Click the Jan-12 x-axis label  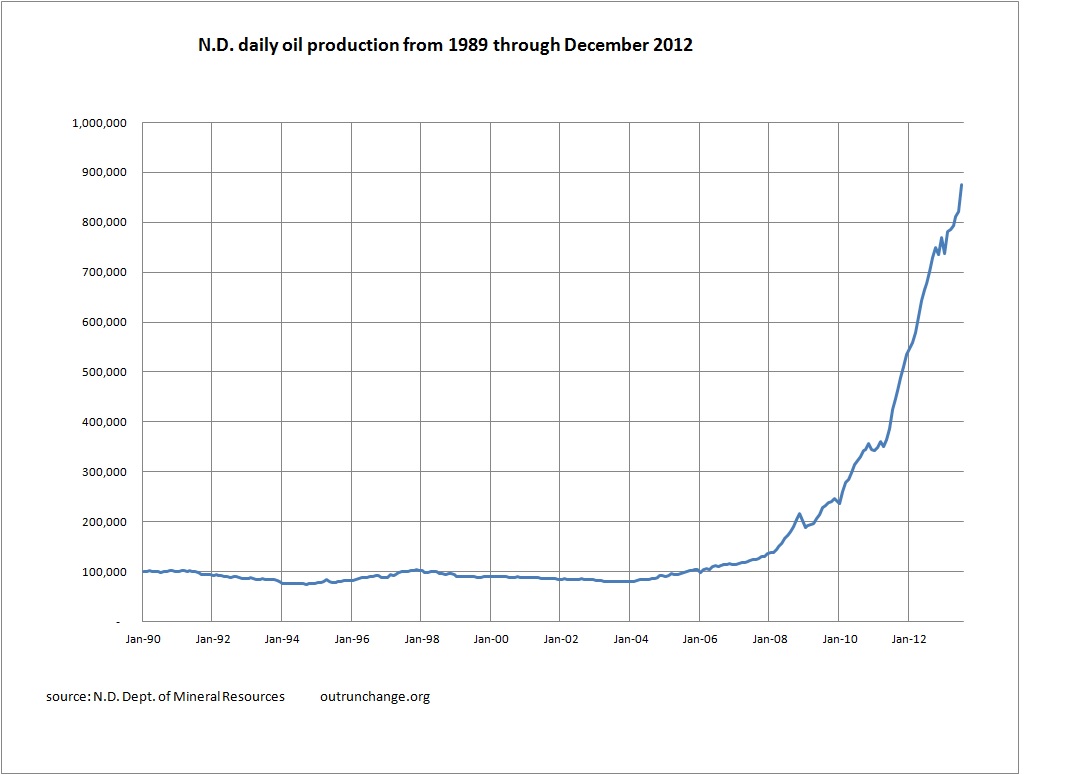(908, 637)
